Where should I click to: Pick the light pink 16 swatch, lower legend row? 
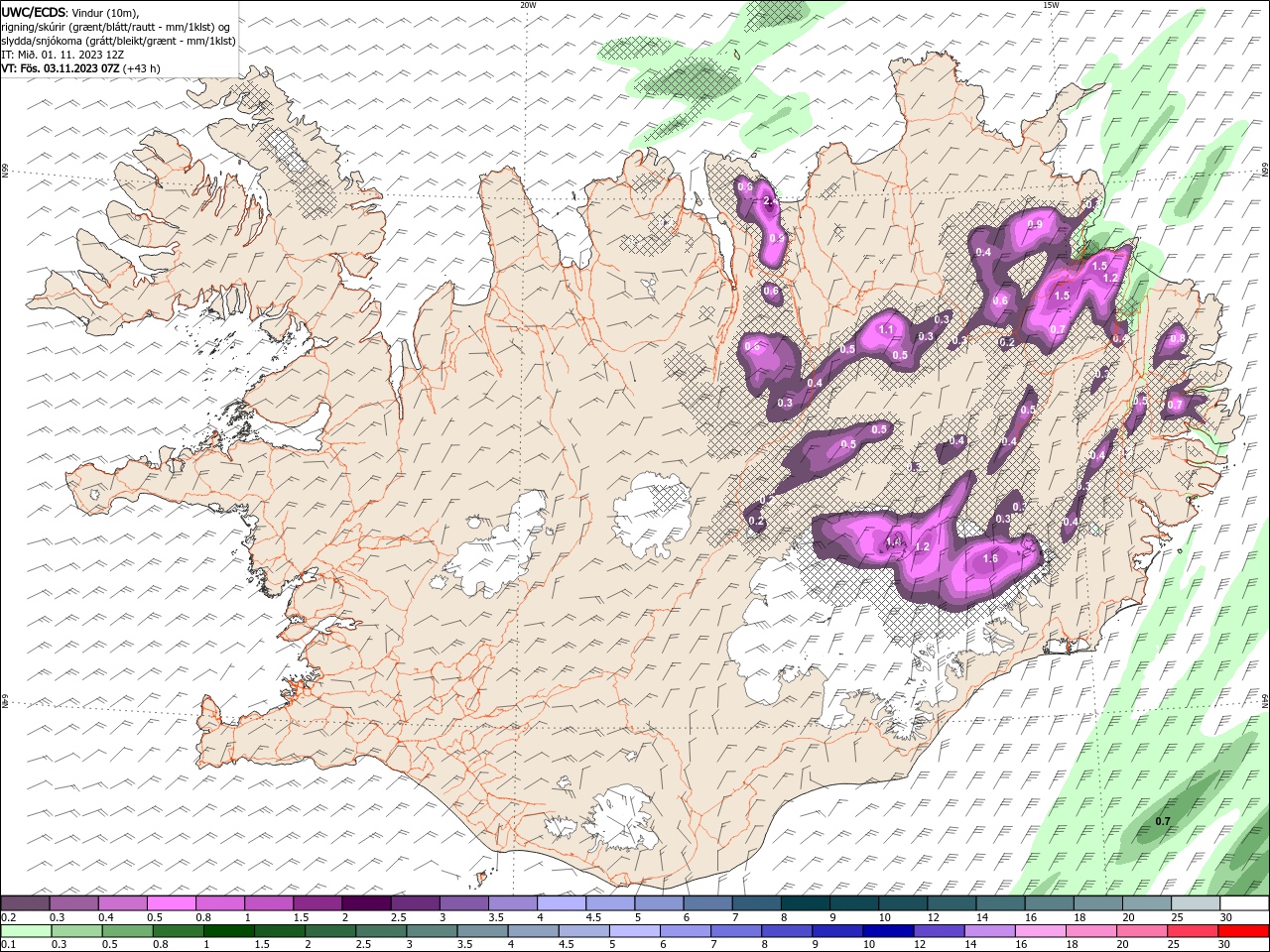1041,931
